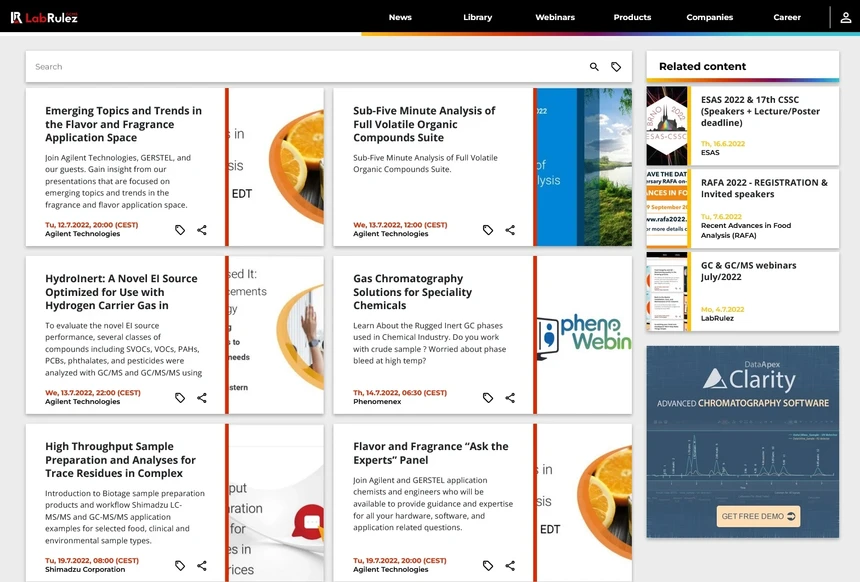Viewport: 860px width, 582px height.
Task: Click Shimadzu Corporation company name
Action: click(85, 569)
